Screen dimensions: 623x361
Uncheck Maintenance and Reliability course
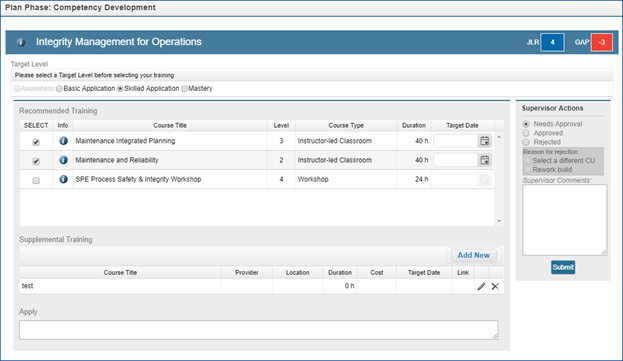[36, 161]
